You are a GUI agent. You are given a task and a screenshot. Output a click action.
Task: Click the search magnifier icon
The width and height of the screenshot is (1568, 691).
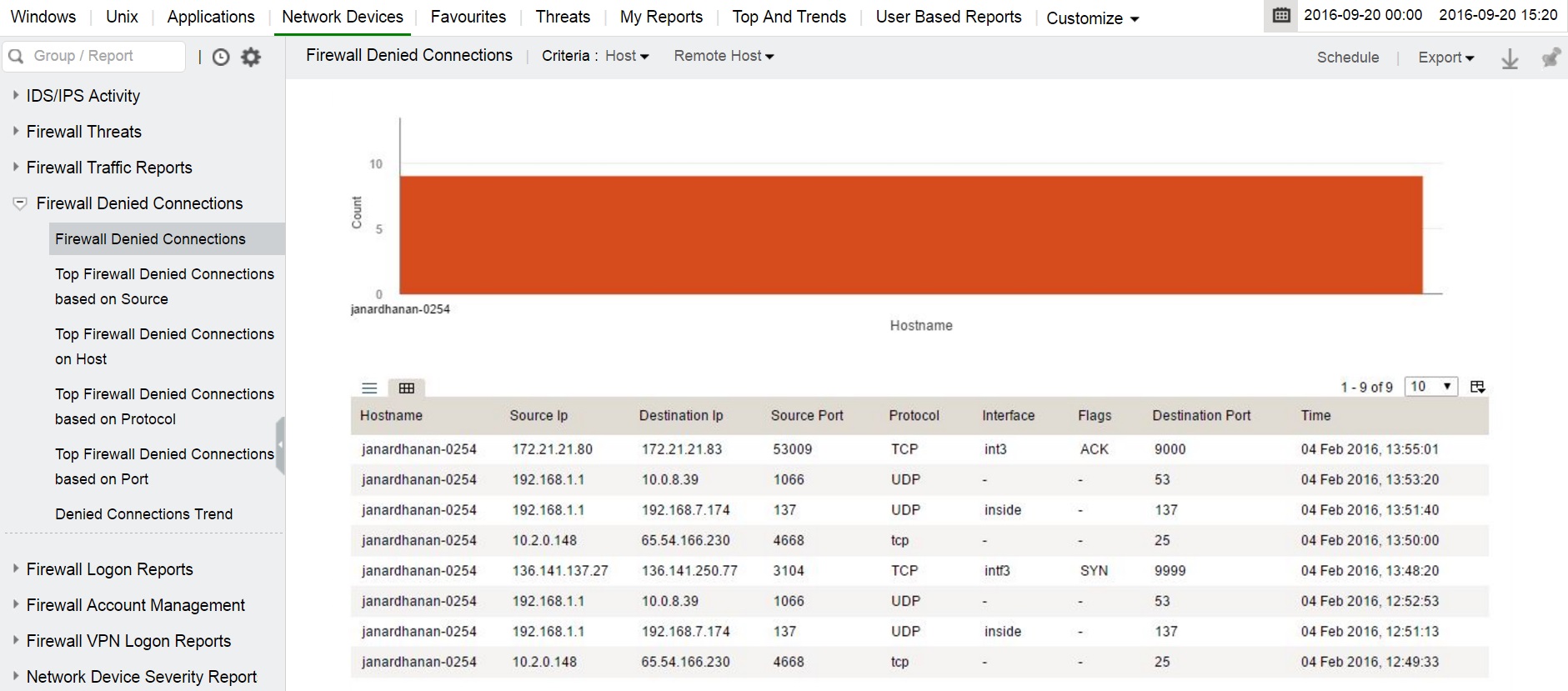(15, 56)
